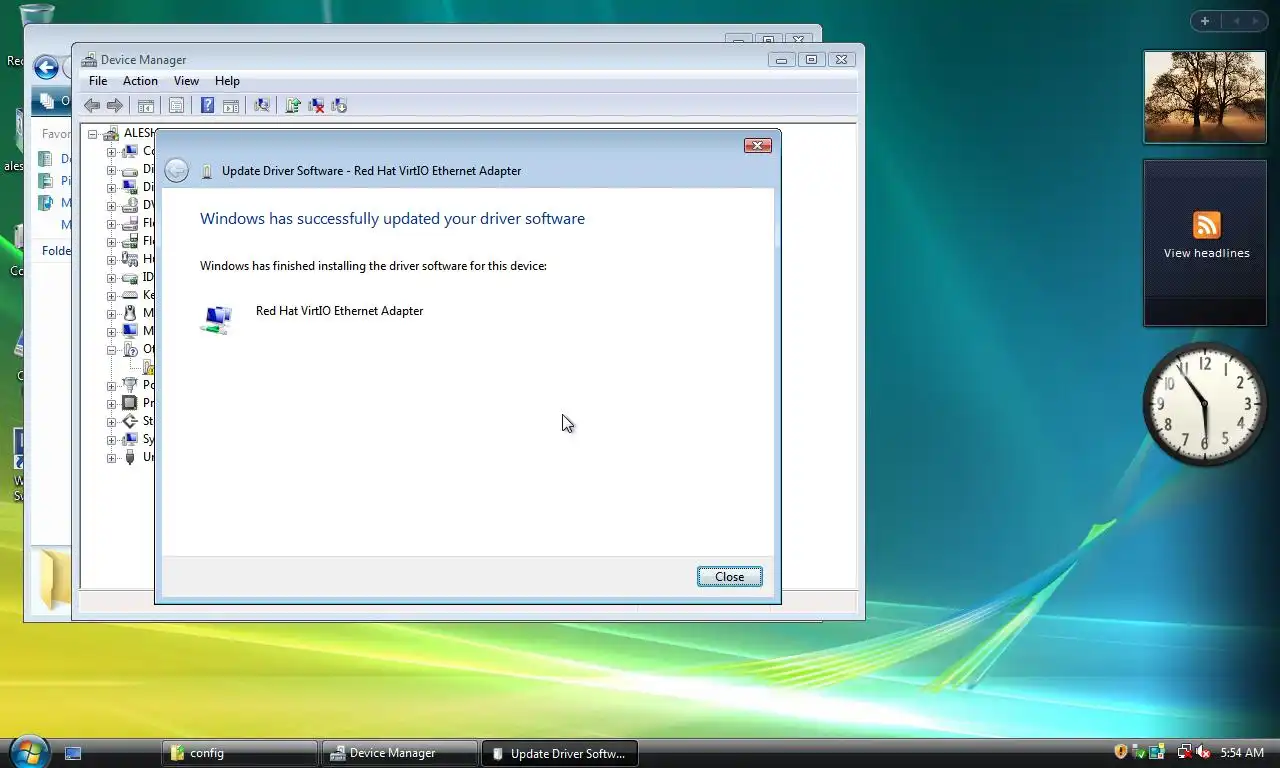Click the muted volume tray icon
The height and width of the screenshot is (768, 1280).
(x=1203, y=752)
